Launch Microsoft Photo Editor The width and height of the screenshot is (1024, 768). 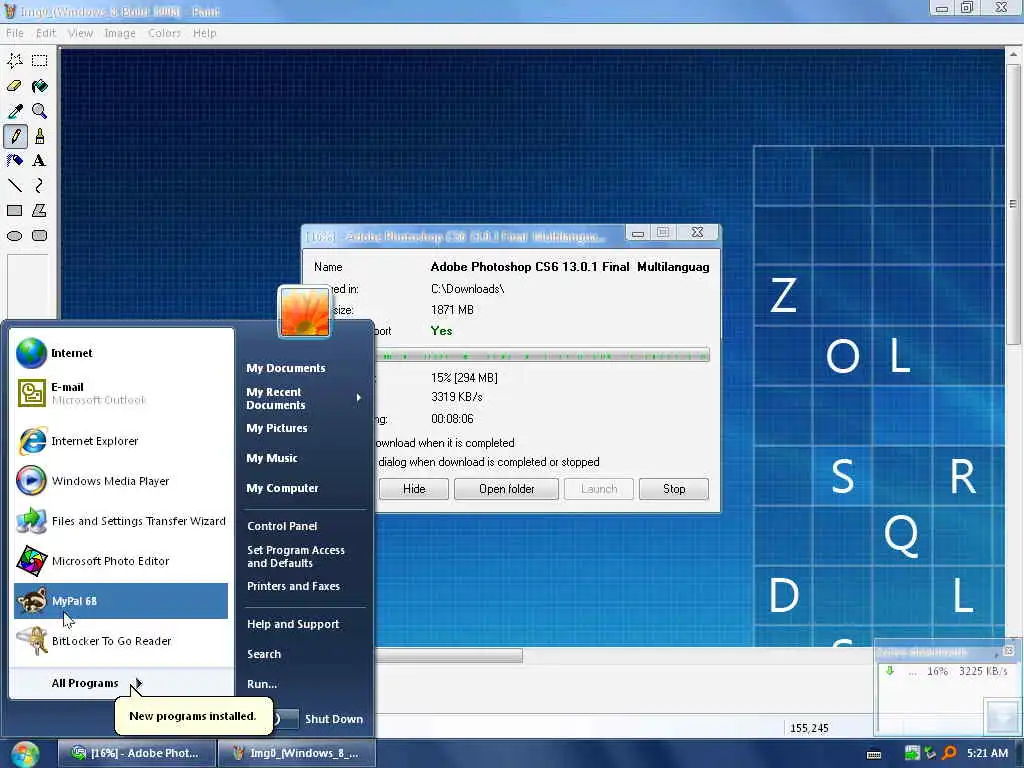[x=121, y=561]
